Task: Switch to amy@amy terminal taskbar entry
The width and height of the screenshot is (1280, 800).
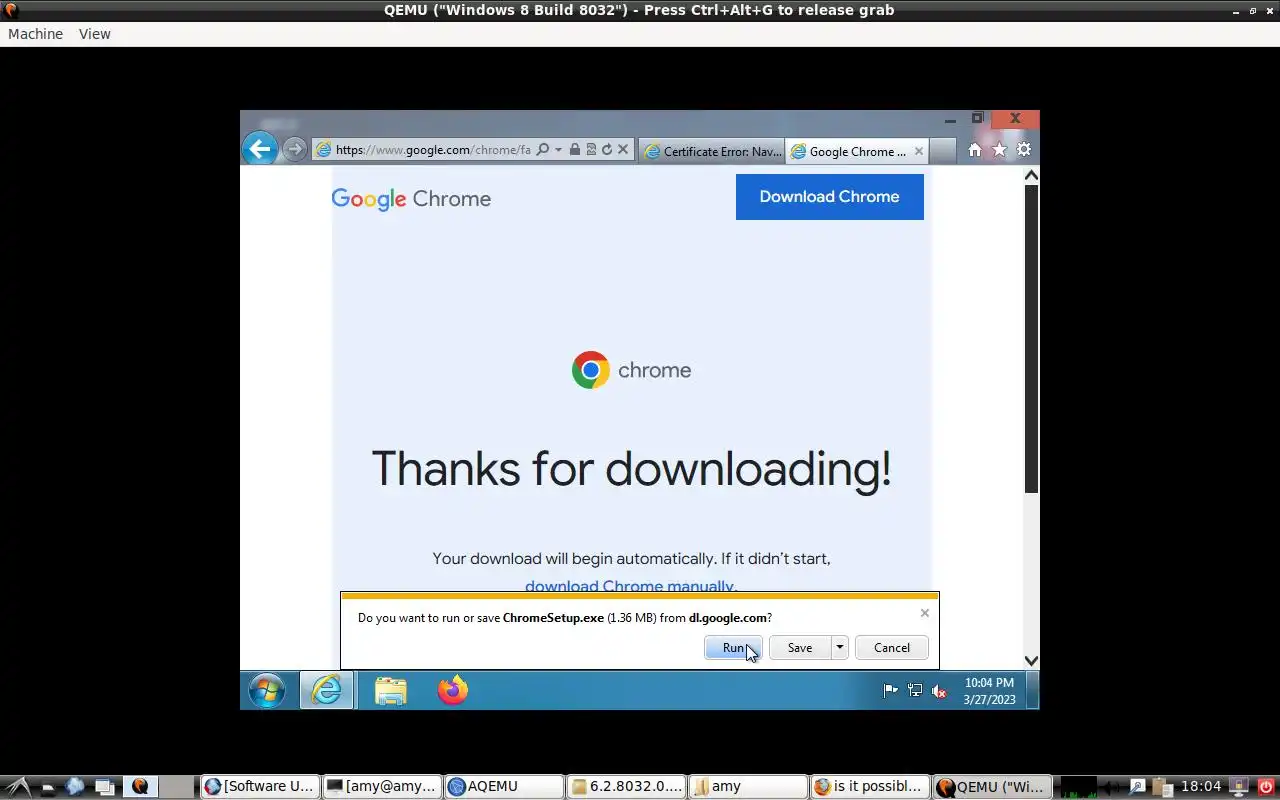Action: 382,787
